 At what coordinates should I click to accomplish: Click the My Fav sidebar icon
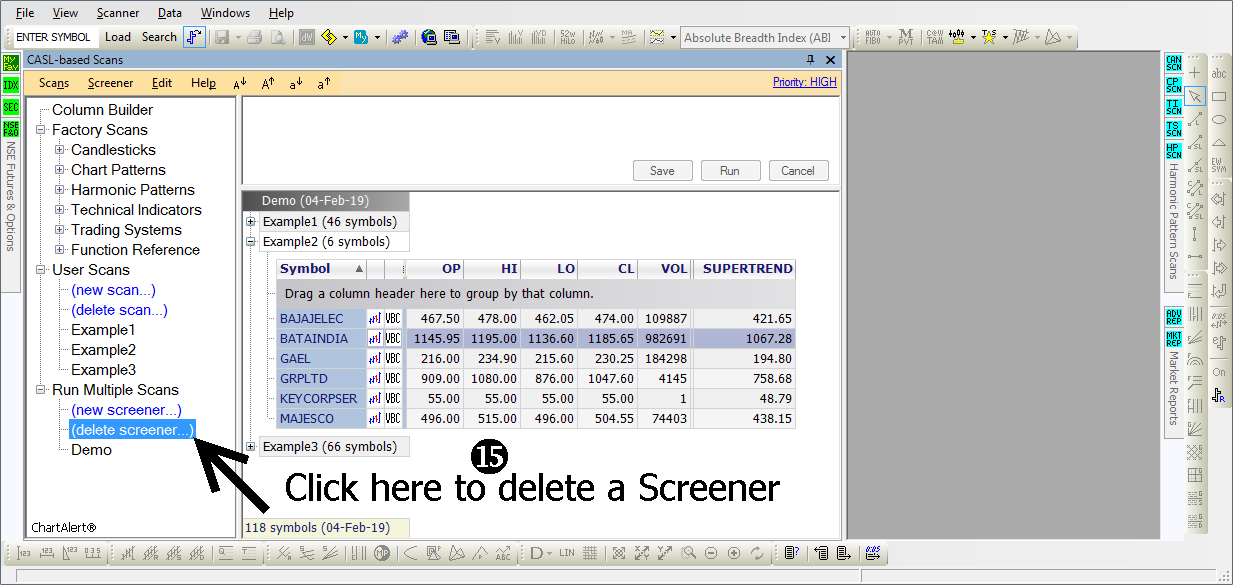point(10,63)
